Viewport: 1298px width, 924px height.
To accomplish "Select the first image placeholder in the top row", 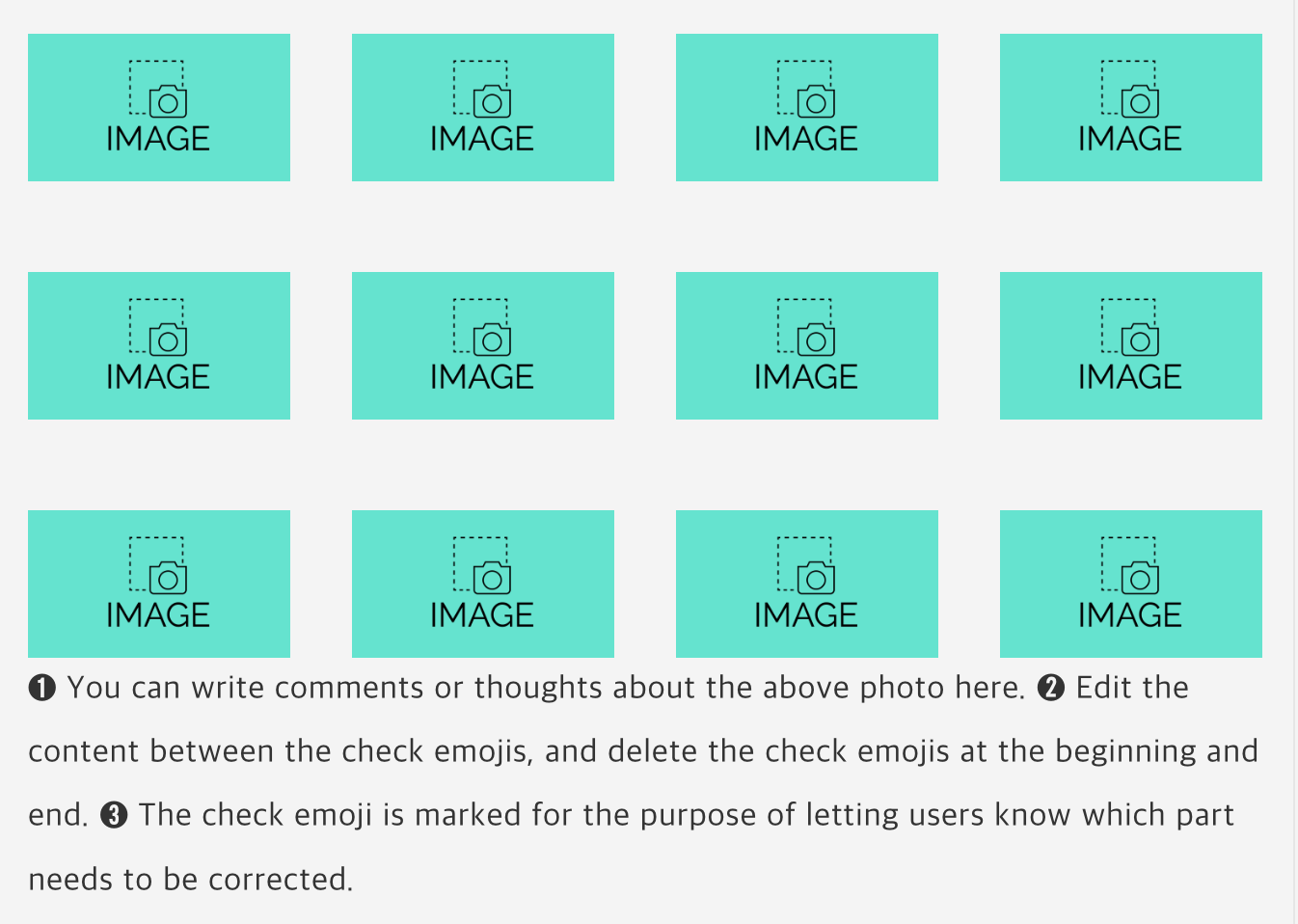I will click(x=159, y=107).
